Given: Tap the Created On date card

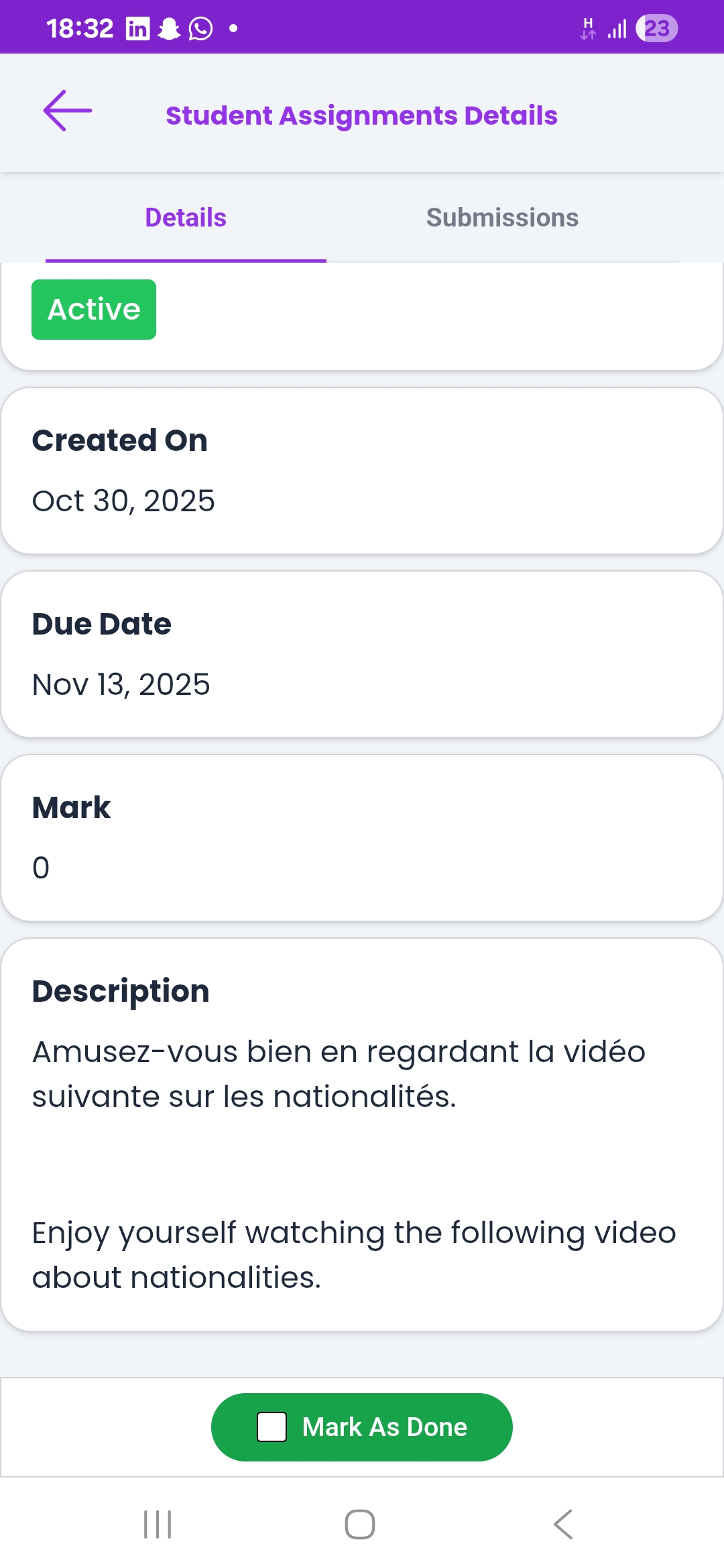Looking at the screenshot, I should 362,470.
